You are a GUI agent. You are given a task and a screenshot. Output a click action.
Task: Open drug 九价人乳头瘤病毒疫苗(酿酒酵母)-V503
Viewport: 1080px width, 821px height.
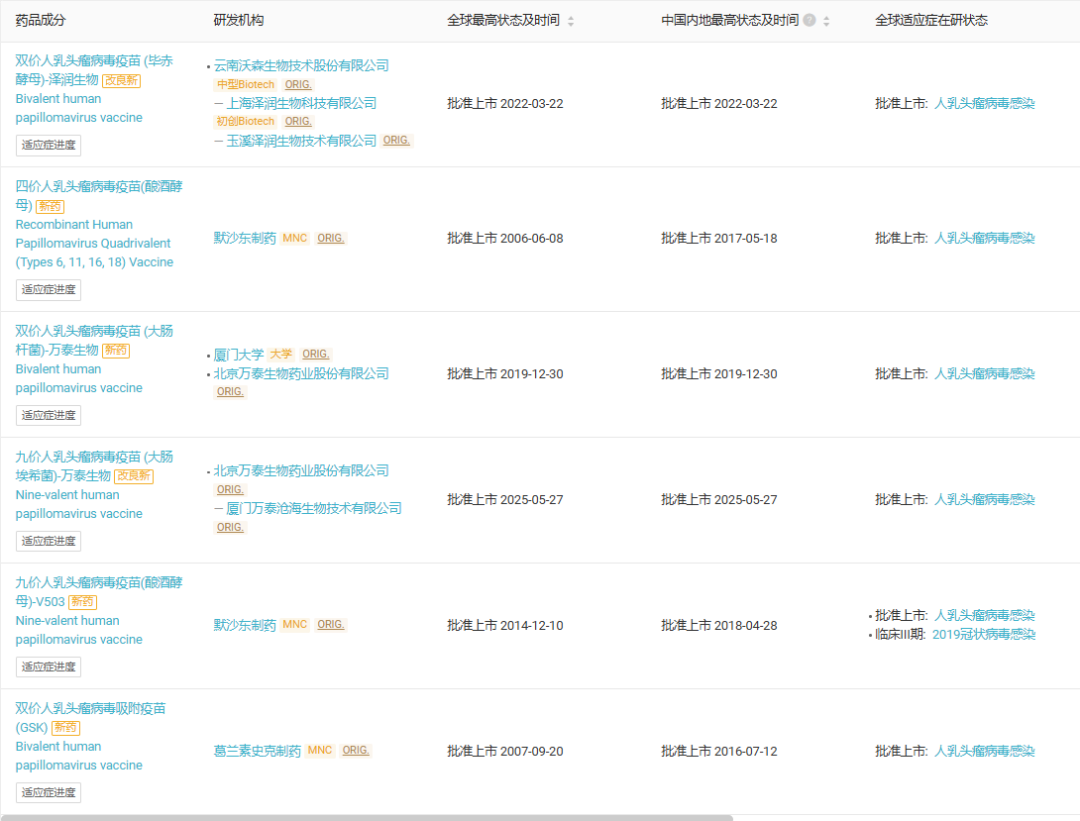pos(98,592)
